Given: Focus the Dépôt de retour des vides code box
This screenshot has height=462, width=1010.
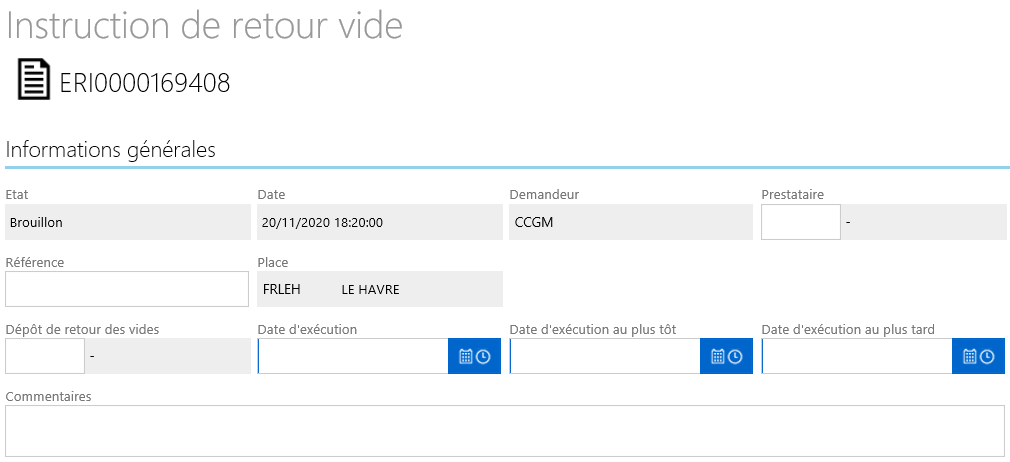Looking at the screenshot, I should 45,356.
